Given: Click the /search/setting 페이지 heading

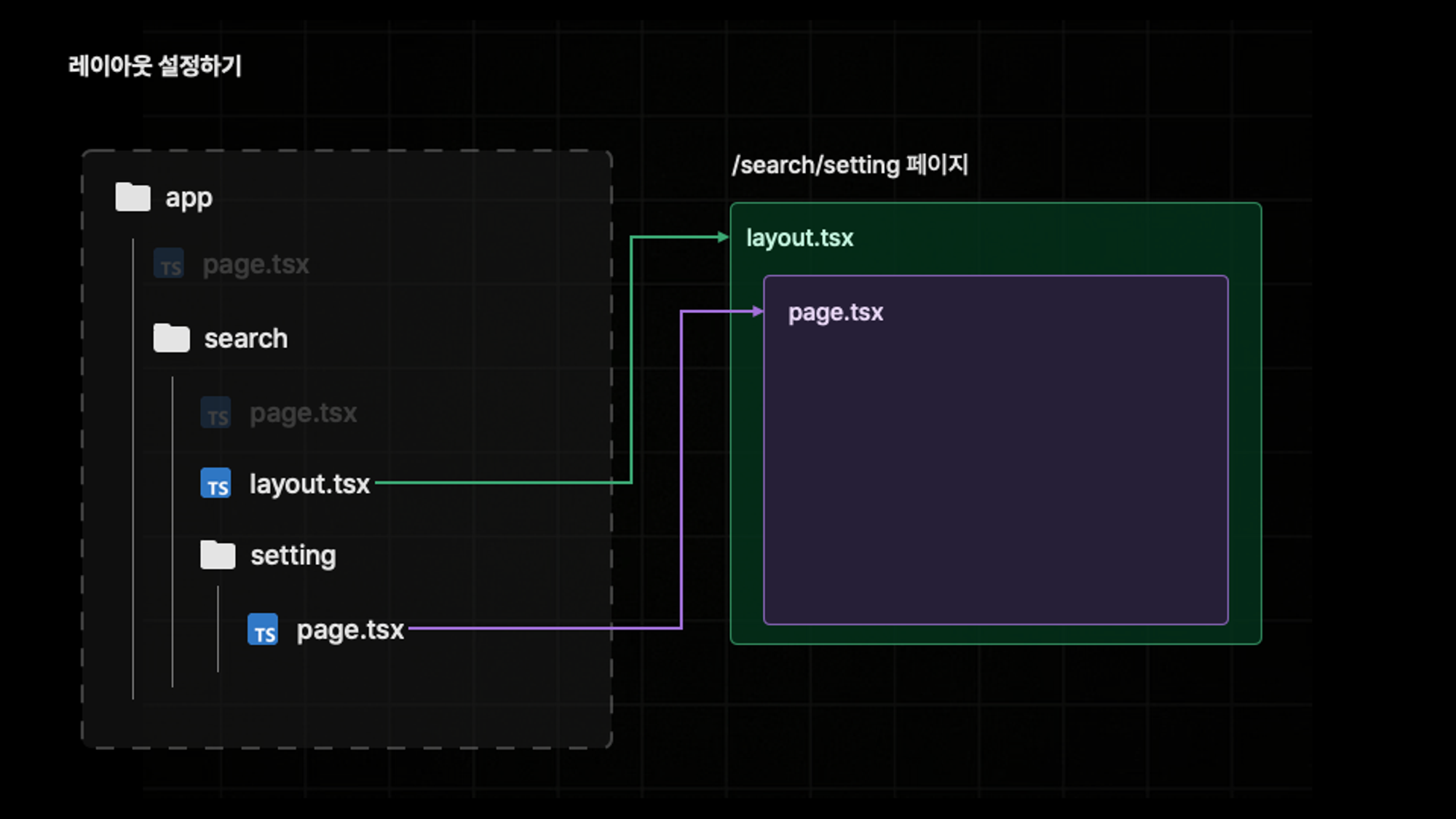Looking at the screenshot, I should [850, 165].
